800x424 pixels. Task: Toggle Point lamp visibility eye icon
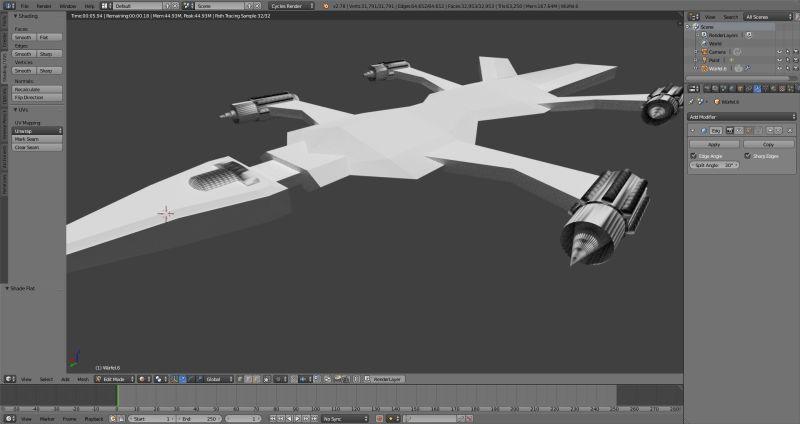tap(779, 60)
